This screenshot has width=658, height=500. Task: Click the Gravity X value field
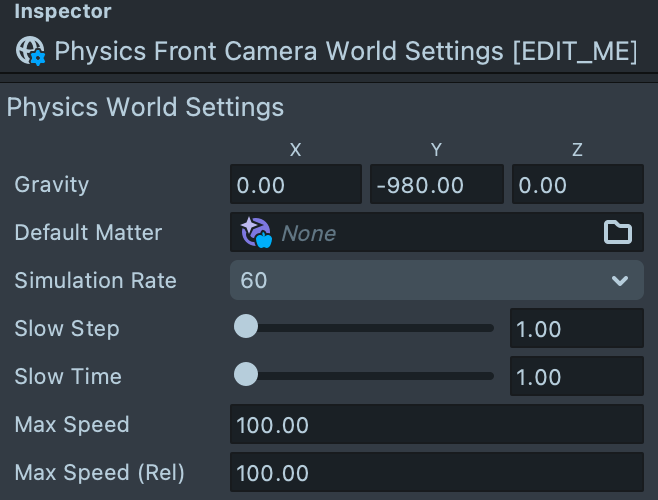tap(295, 185)
